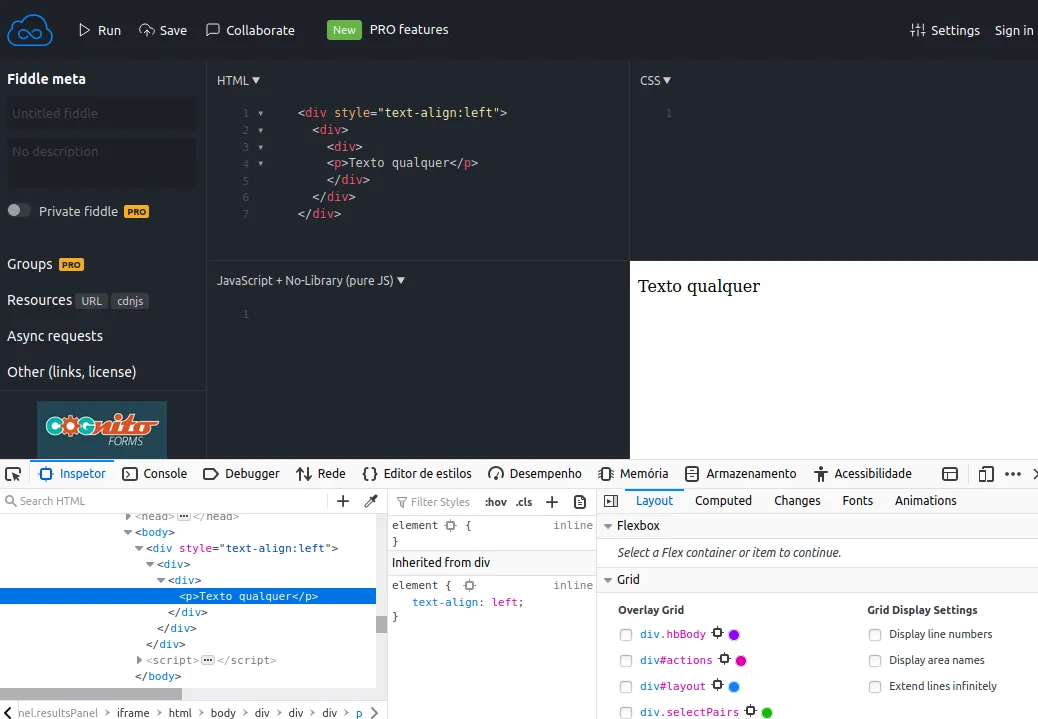The width and height of the screenshot is (1038, 719).
Task: Open the HTML panel dropdown
Action: 238,81
